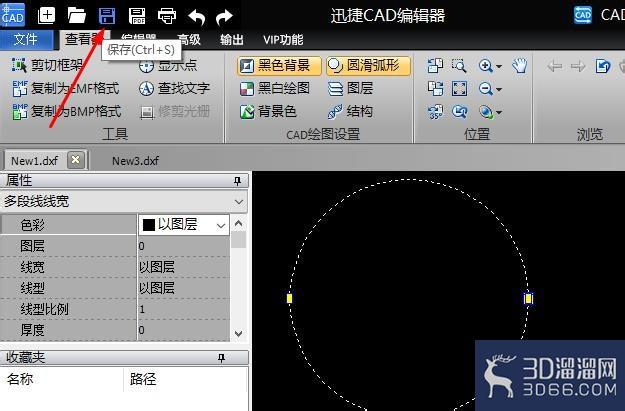Click the zoom in icon
This screenshot has height=411, width=625.
click(x=485, y=65)
